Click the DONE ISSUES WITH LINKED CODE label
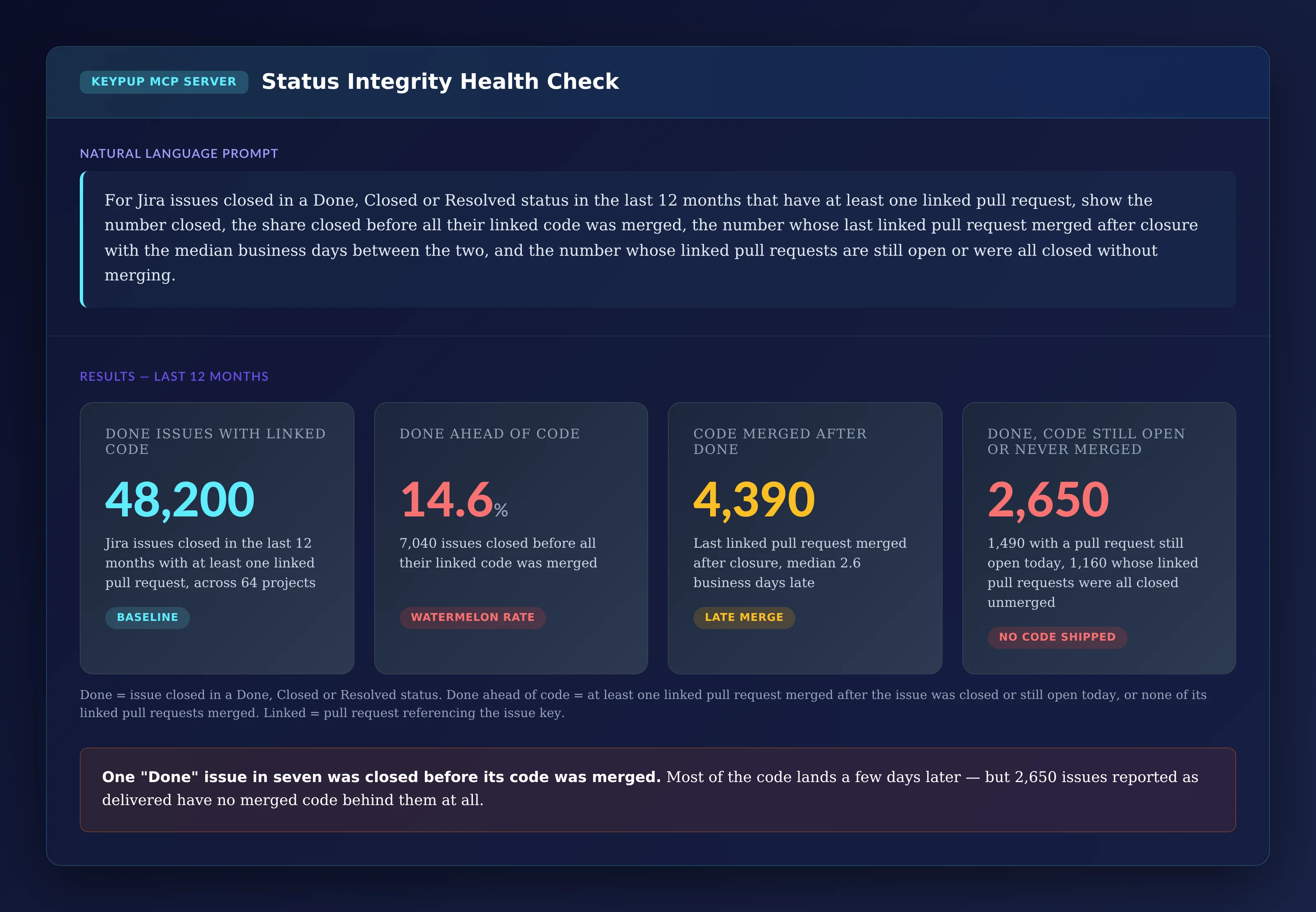The height and width of the screenshot is (912, 1316). tap(215, 441)
